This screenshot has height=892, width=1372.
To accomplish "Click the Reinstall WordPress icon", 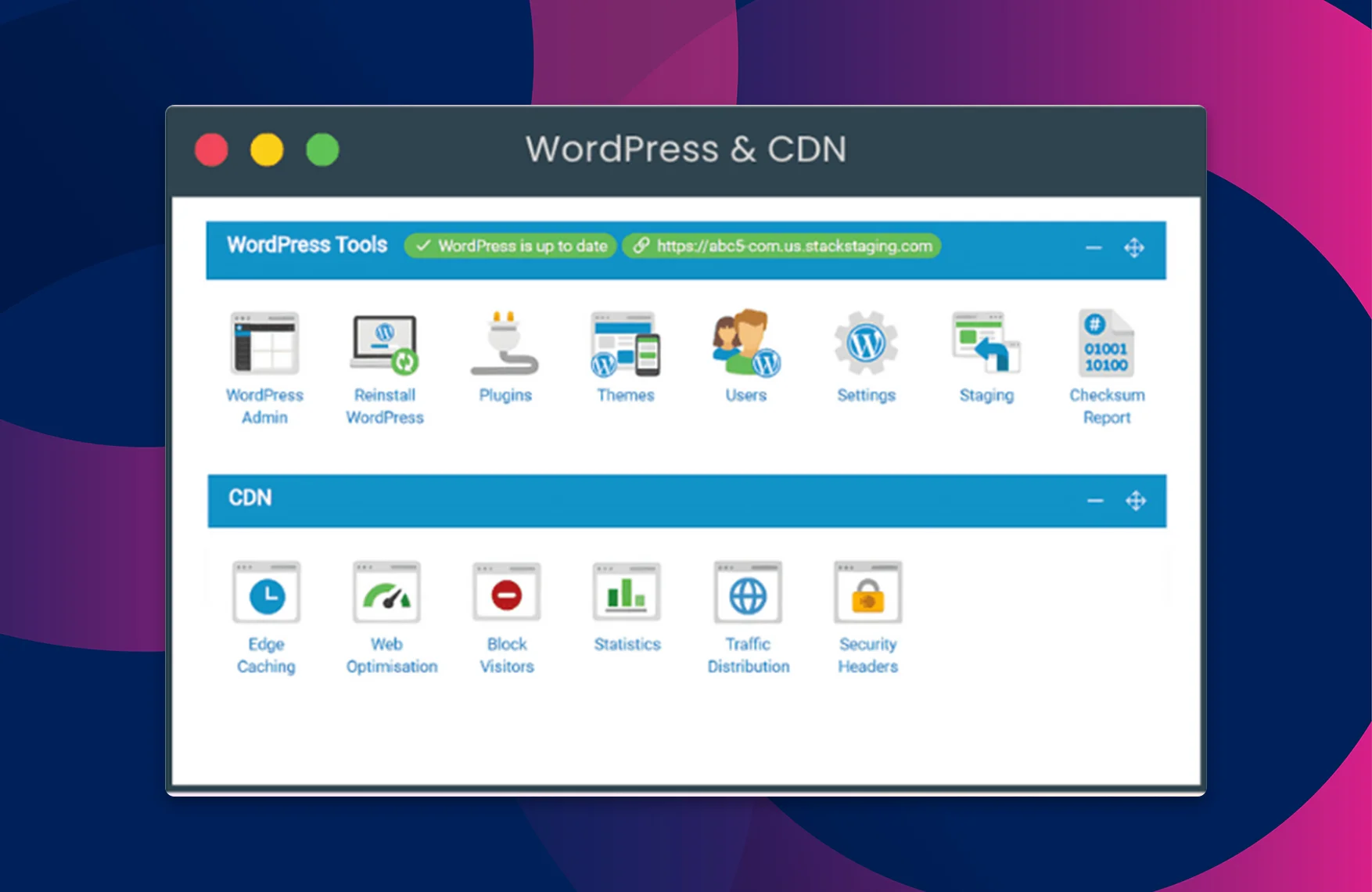I will tap(384, 343).
